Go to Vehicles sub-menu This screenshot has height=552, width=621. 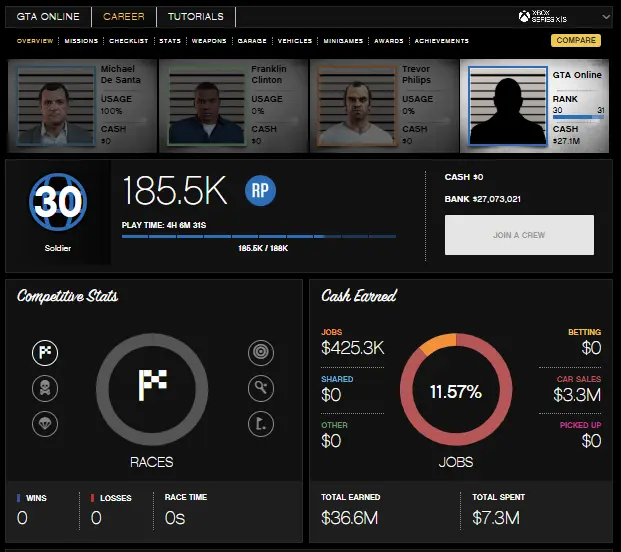pyautogui.click(x=295, y=41)
